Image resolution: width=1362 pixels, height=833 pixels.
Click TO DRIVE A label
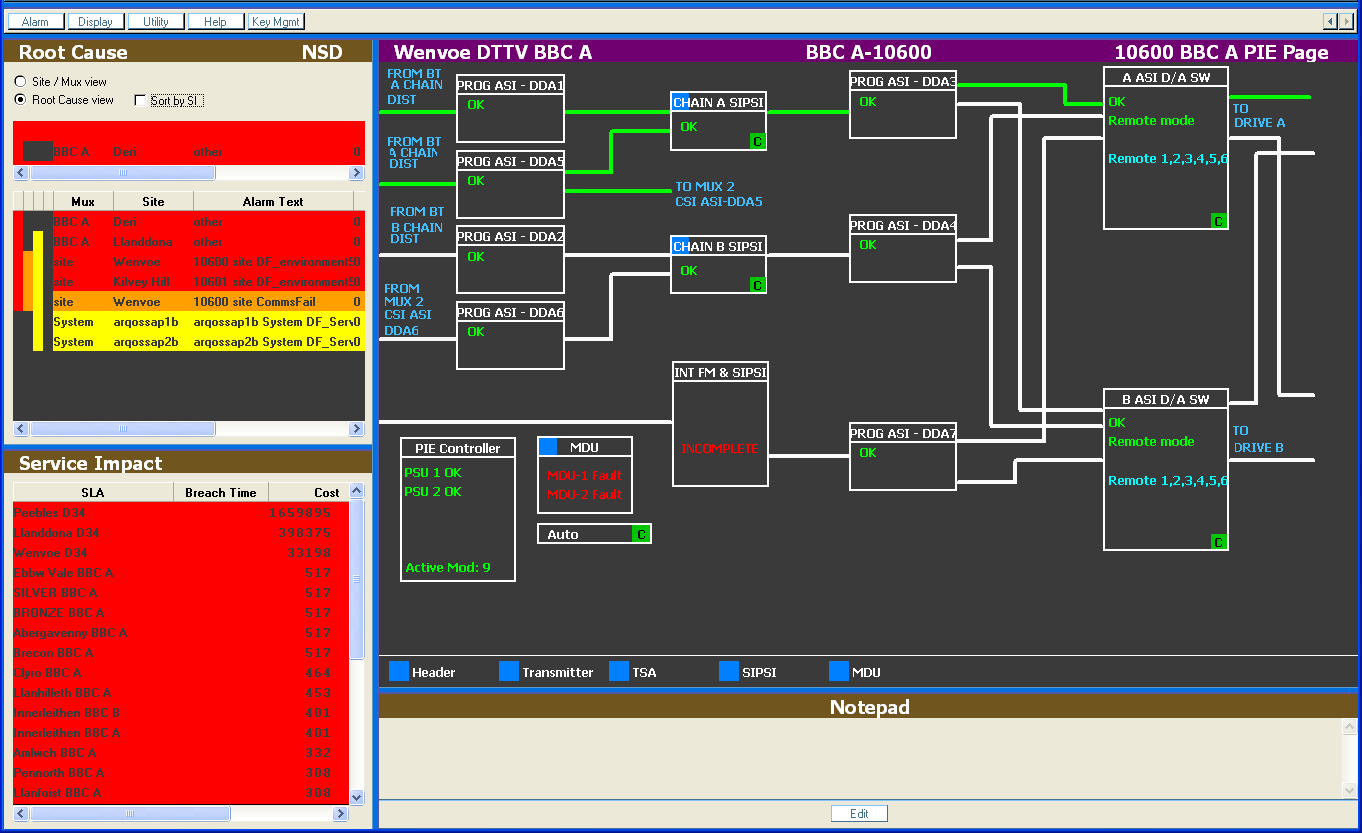point(1258,116)
